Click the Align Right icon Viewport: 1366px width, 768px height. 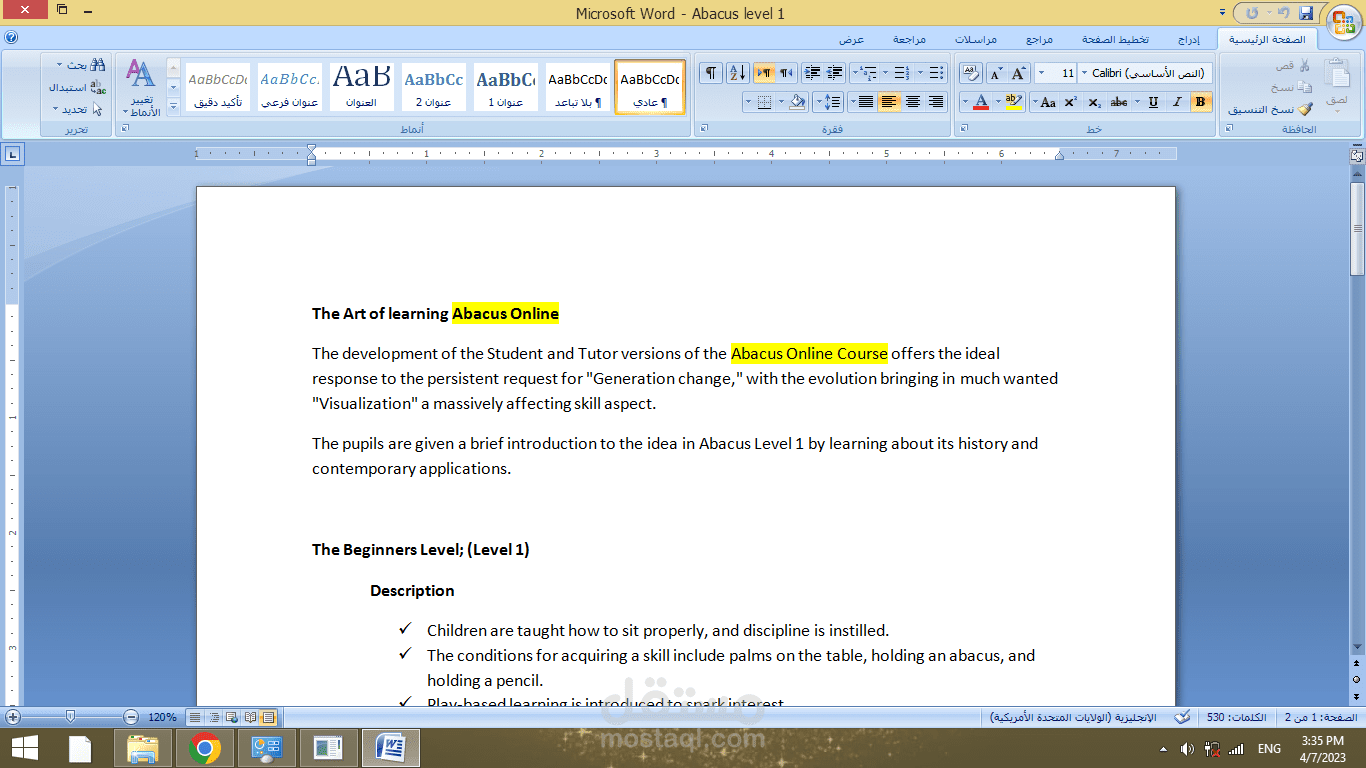click(x=936, y=102)
